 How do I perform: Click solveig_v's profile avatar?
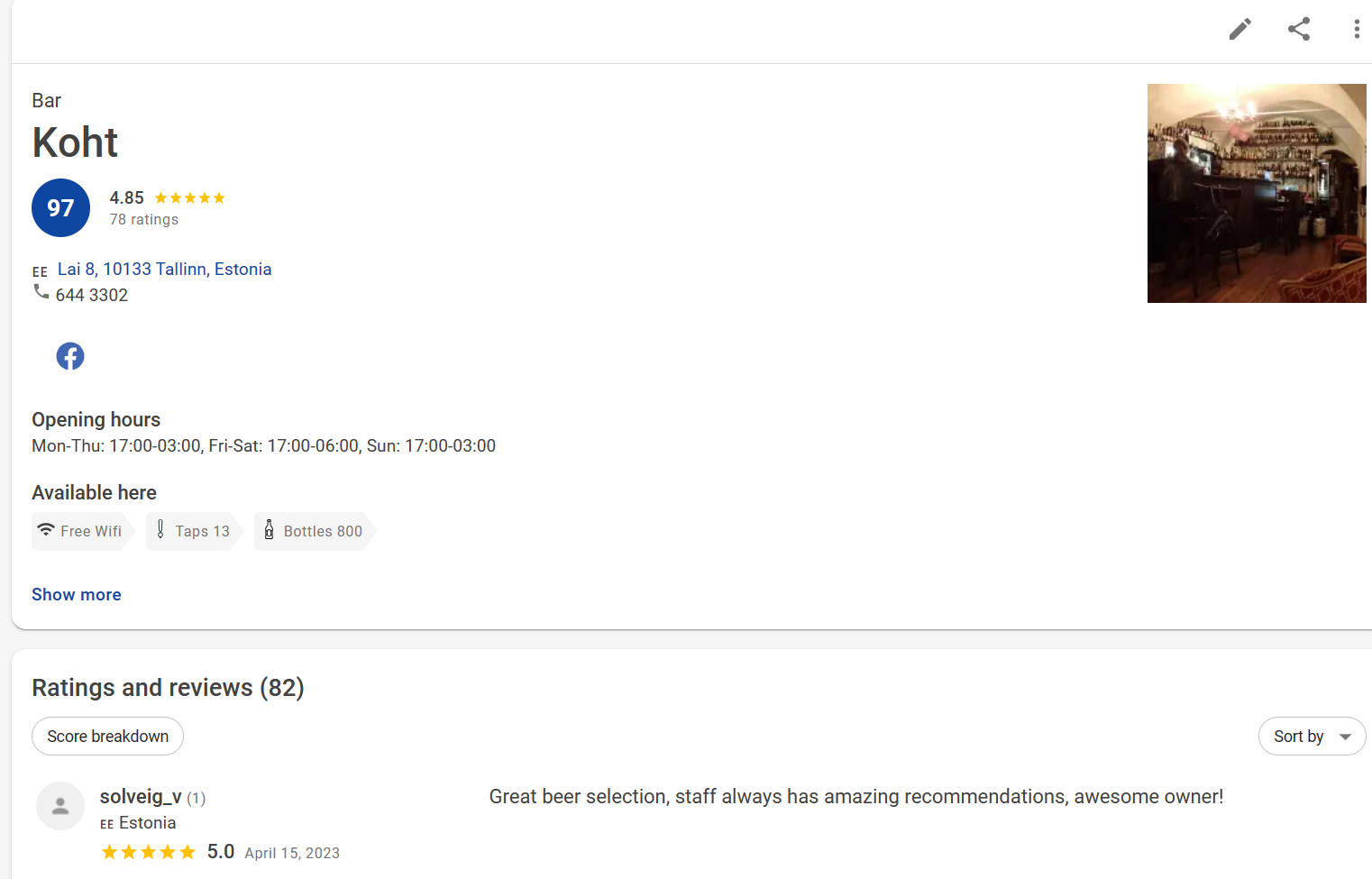[x=60, y=806]
